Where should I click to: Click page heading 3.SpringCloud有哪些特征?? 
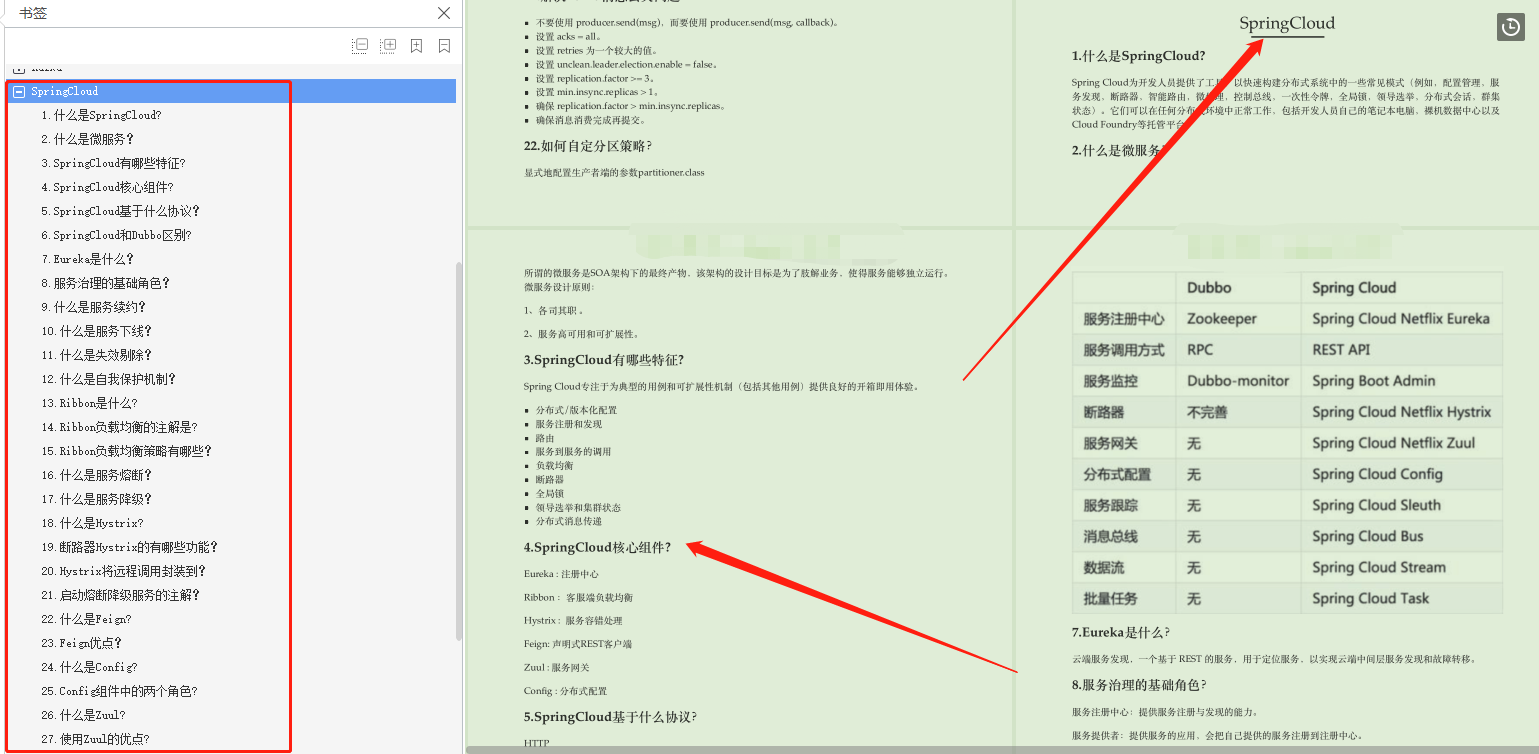pos(603,360)
